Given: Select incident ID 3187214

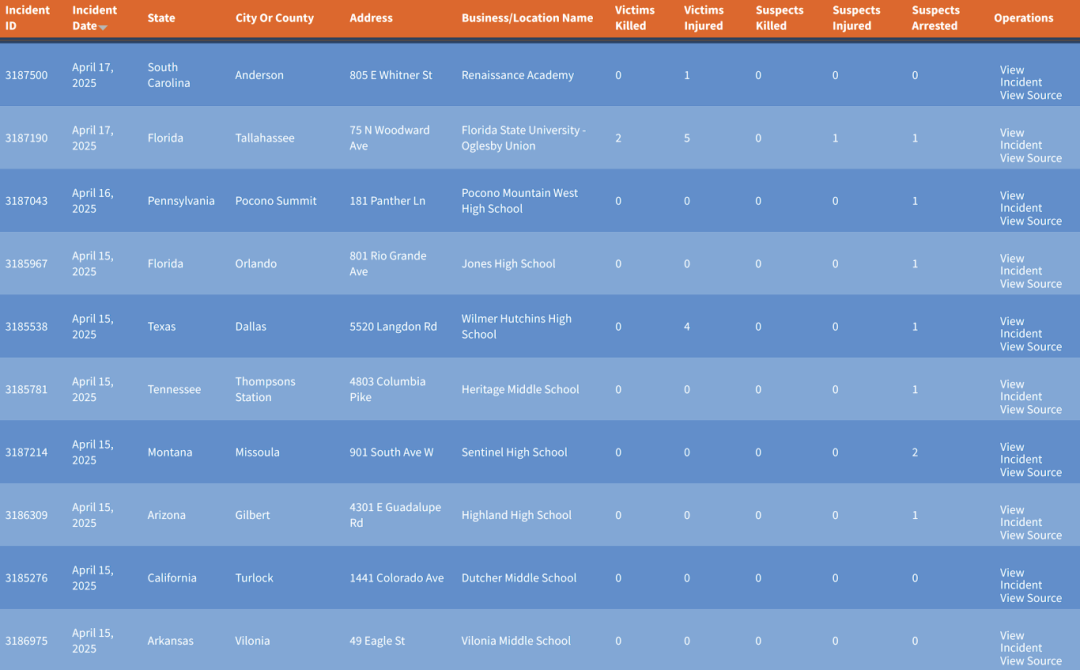Looking at the screenshot, I should (26, 452).
